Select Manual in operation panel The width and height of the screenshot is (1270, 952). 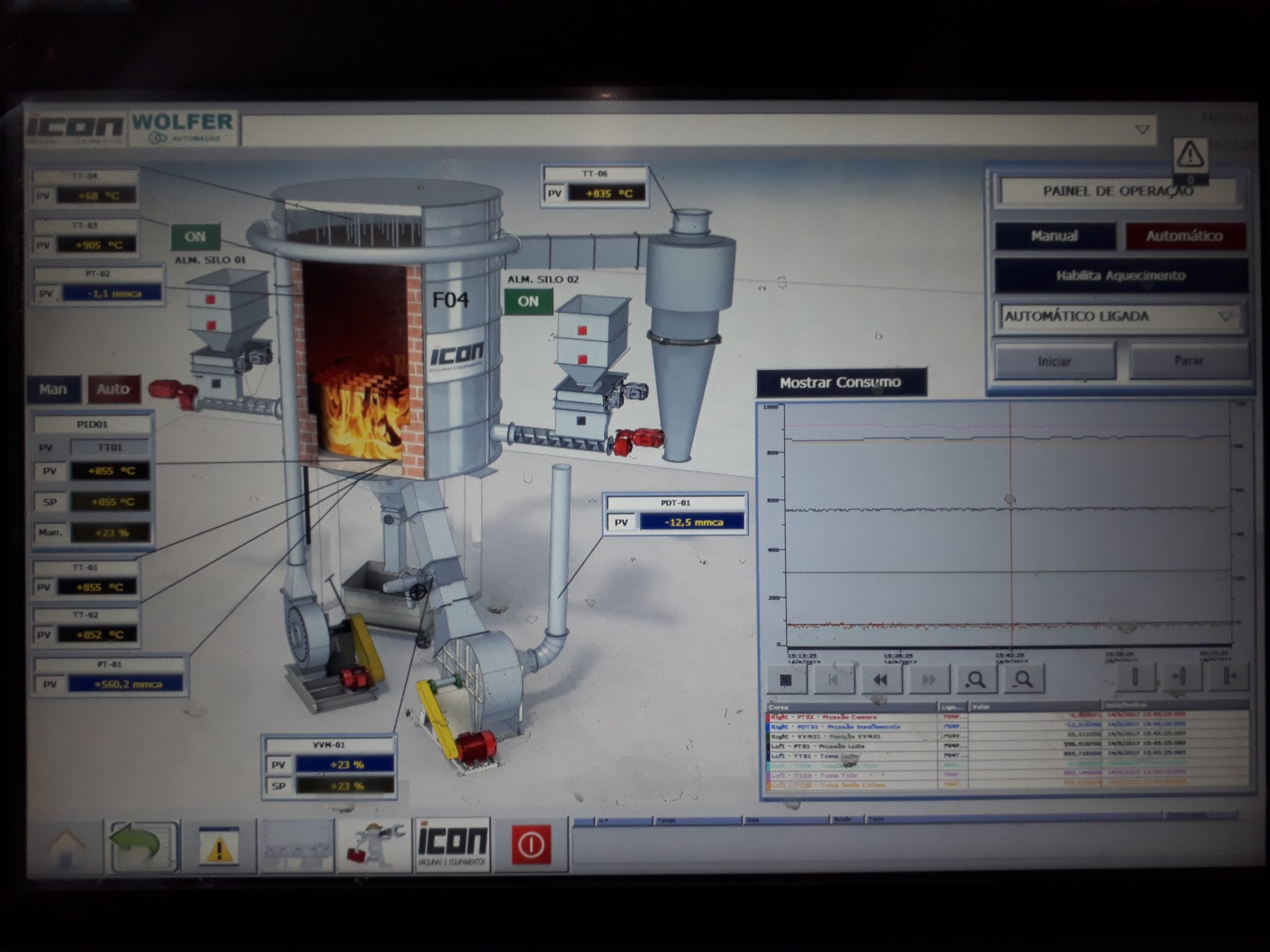[x=1054, y=236]
